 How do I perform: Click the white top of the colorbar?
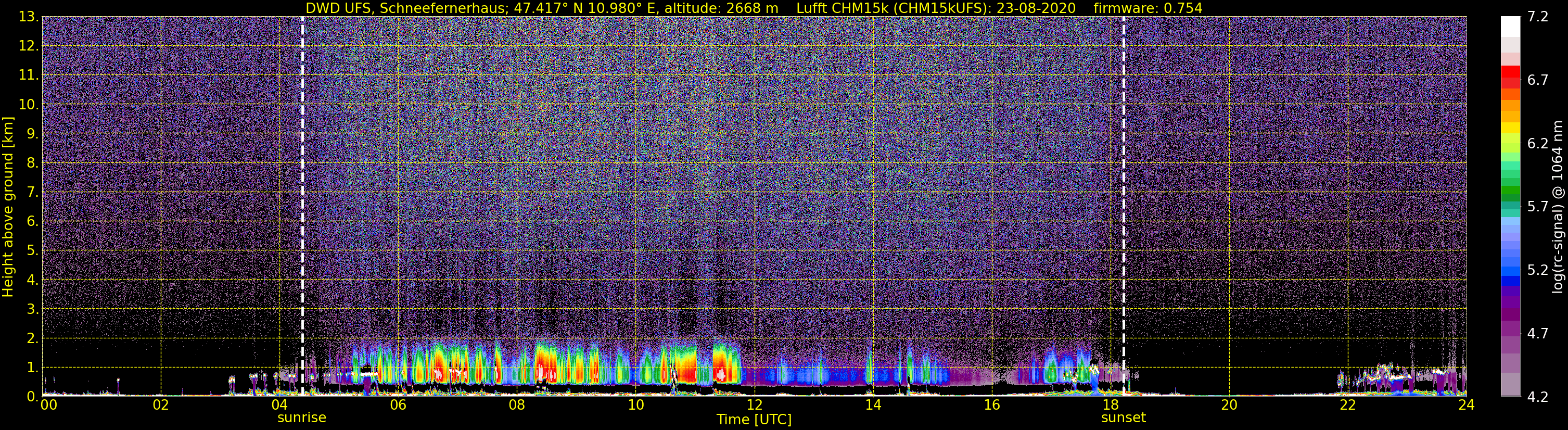(1510, 26)
